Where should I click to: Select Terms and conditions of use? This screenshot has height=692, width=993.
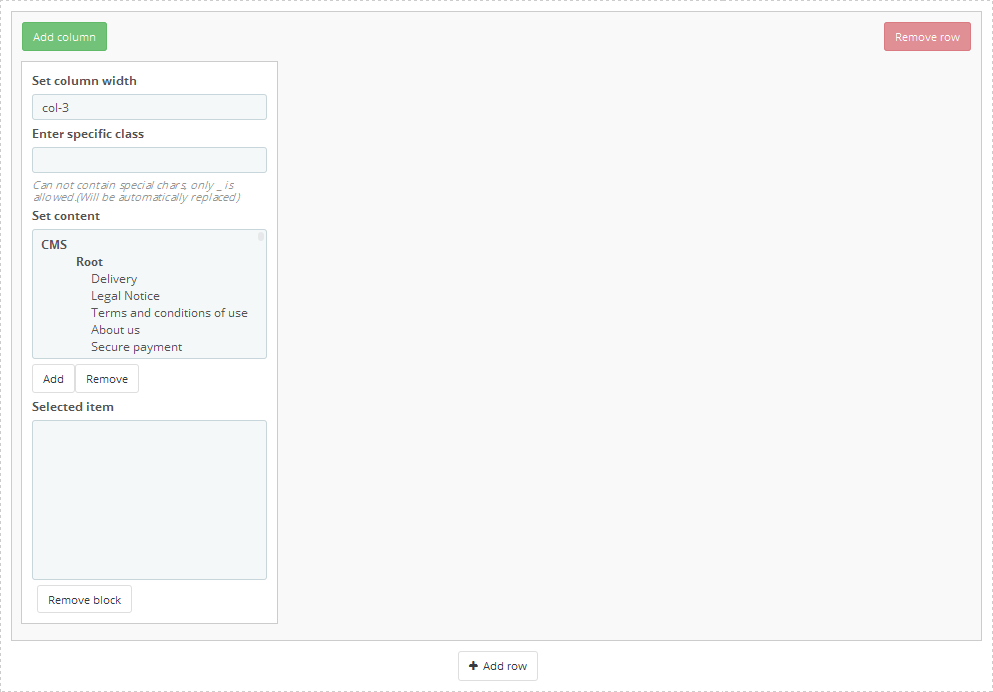tap(169, 313)
